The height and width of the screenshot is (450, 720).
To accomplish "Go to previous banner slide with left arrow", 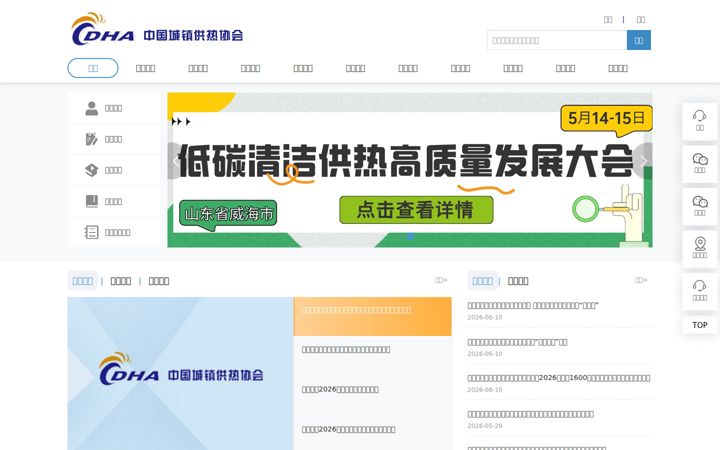I will pyautogui.click(x=176, y=161).
